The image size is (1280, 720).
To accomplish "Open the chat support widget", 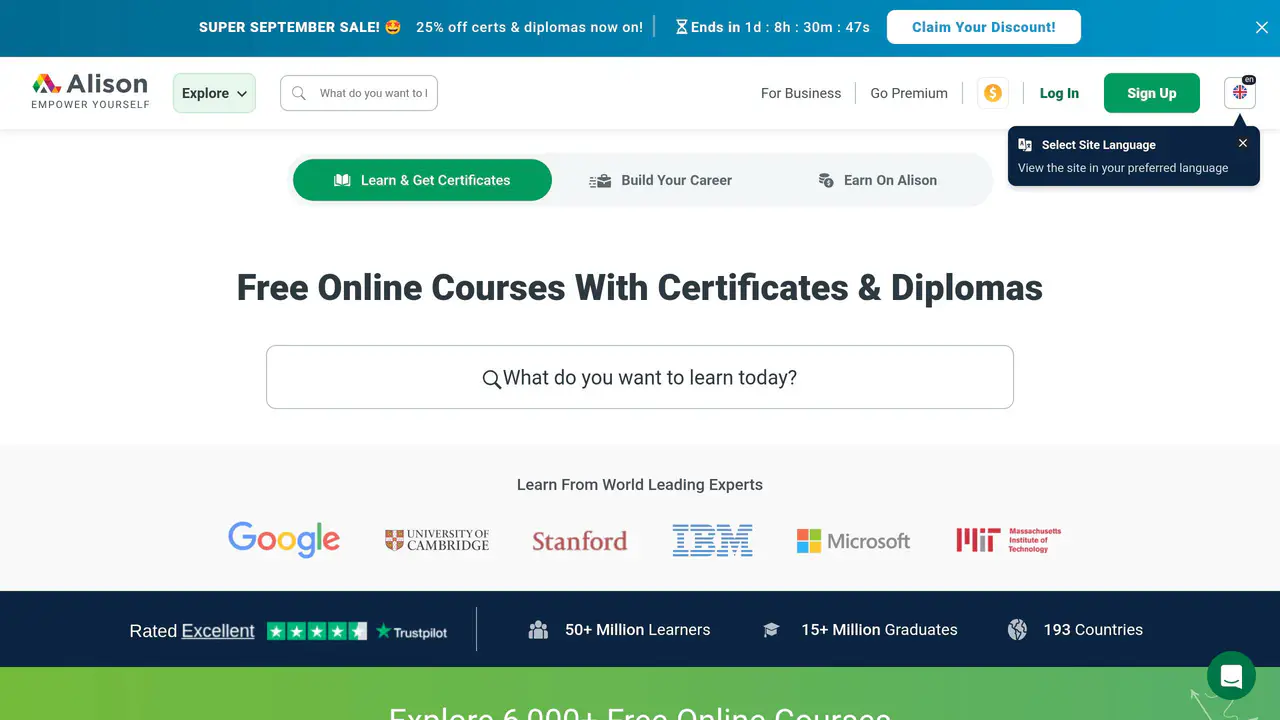I will 1231,676.
